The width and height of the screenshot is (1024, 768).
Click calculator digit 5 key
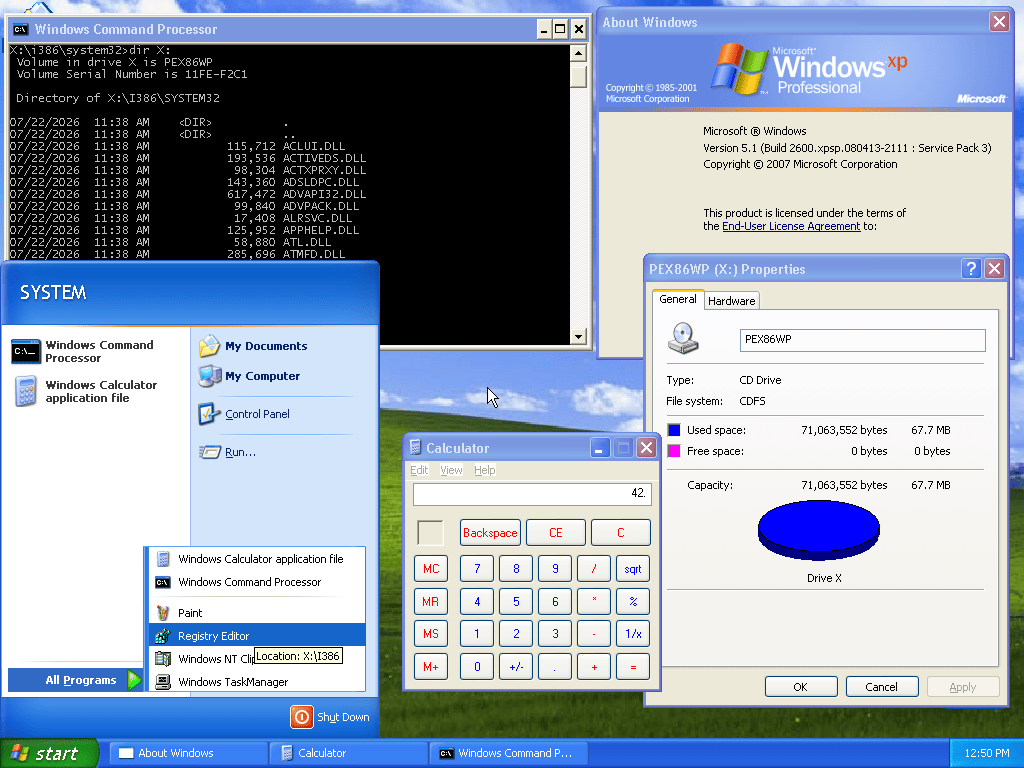click(x=516, y=601)
